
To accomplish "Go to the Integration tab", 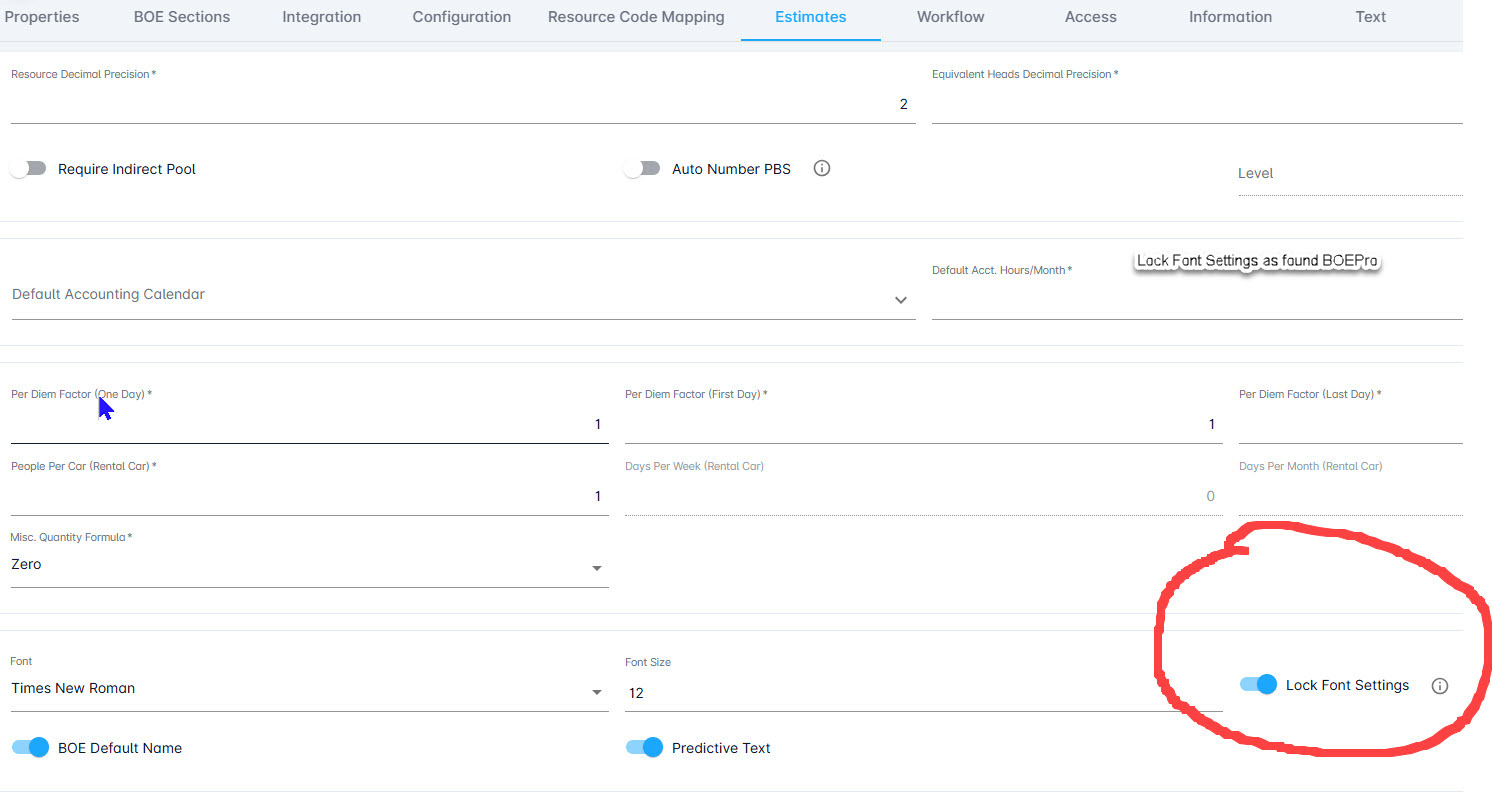I will [x=322, y=17].
